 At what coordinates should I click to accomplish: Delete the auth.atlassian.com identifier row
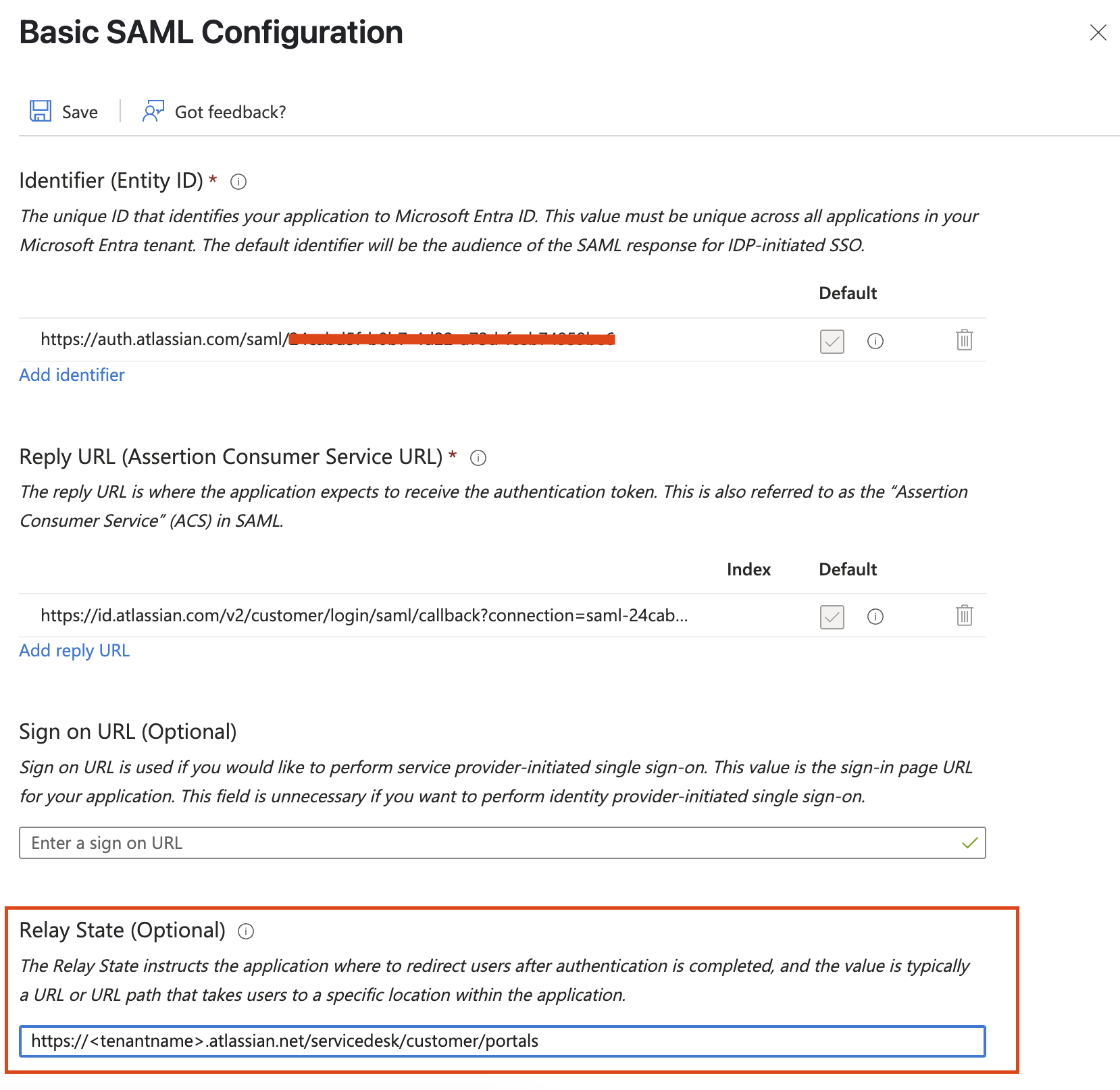(964, 340)
